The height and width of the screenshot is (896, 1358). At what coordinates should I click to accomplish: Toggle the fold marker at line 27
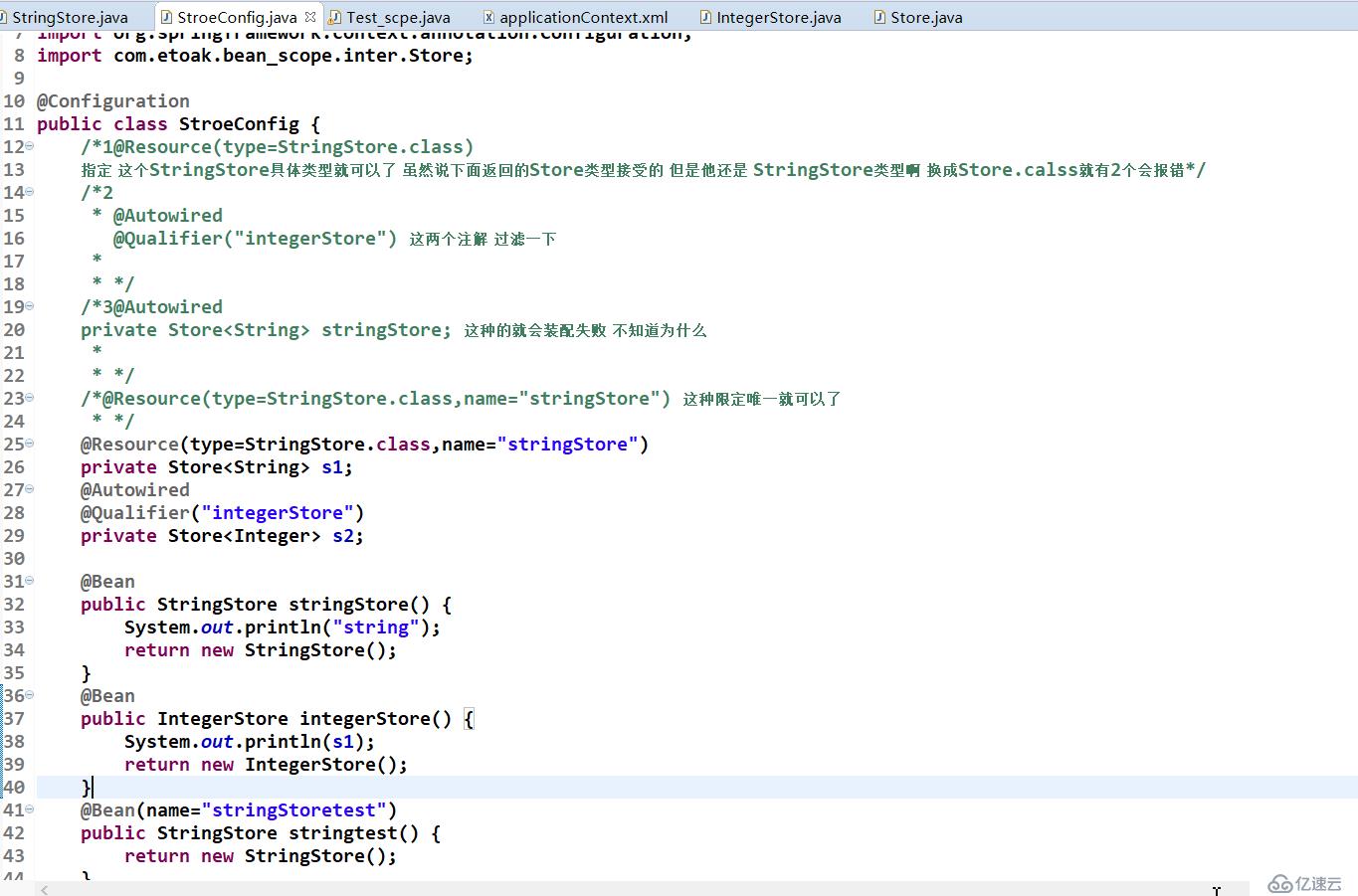coord(30,489)
